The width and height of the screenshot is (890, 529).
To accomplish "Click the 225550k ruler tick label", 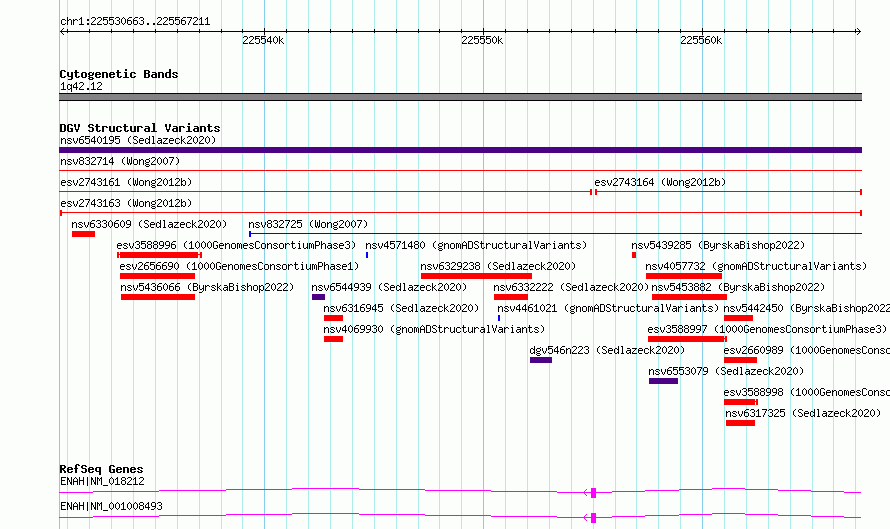I will tap(482, 40).
